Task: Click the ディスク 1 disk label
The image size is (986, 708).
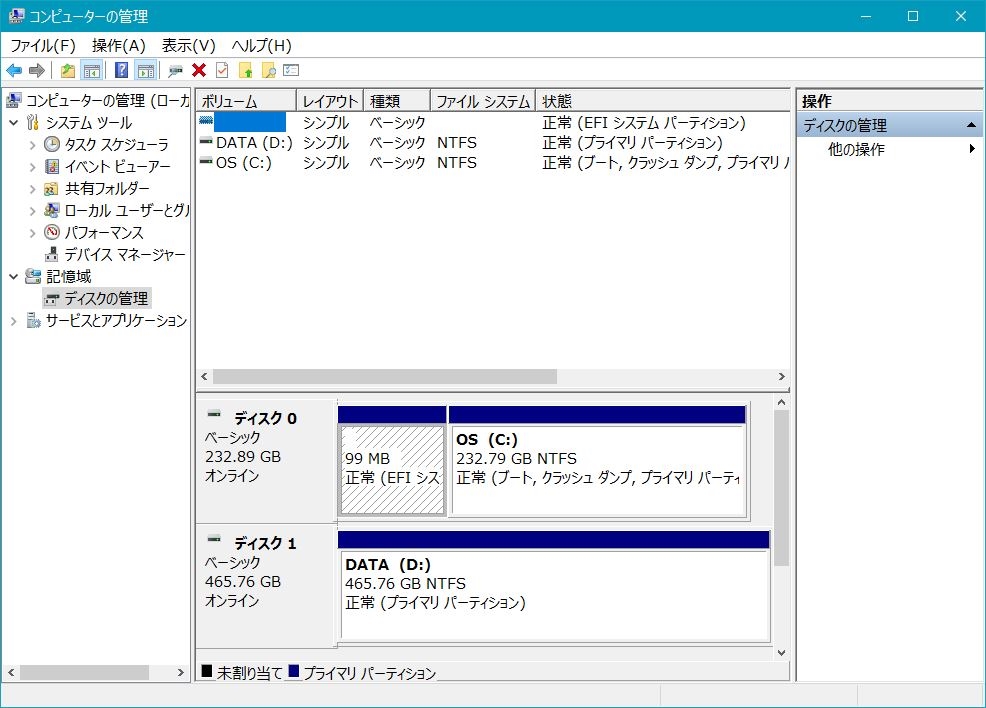Action: [265, 543]
